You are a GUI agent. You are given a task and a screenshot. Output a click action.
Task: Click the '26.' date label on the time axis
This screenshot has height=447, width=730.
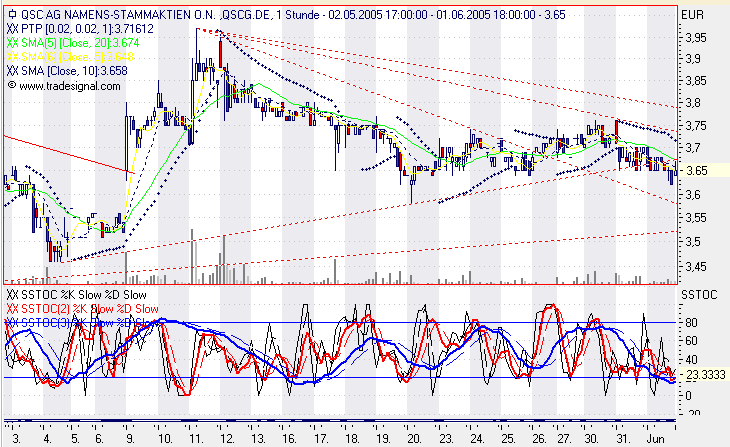(x=539, y=439)
